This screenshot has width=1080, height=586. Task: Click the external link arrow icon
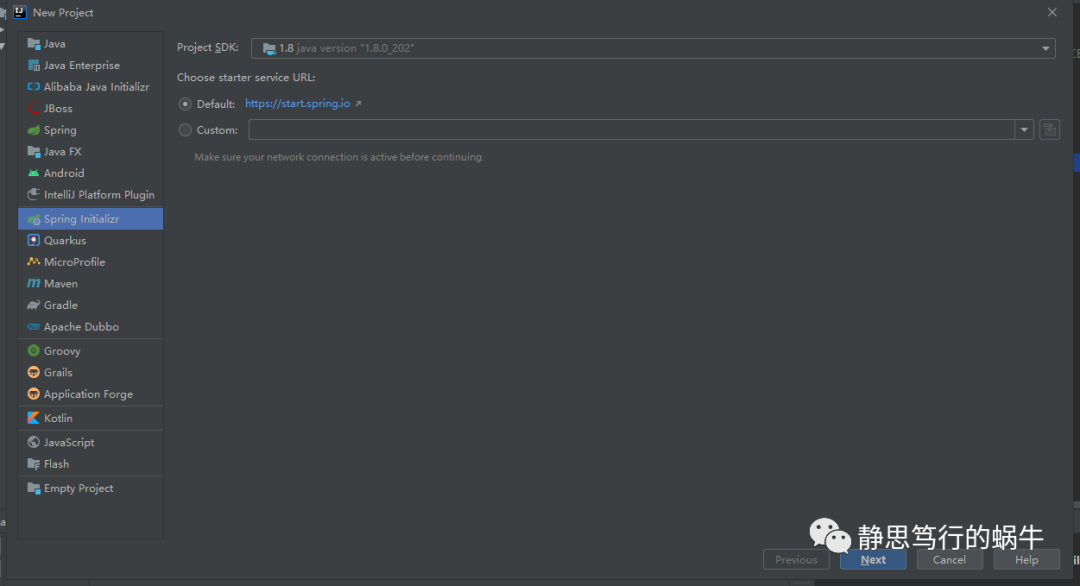[358, 104]
